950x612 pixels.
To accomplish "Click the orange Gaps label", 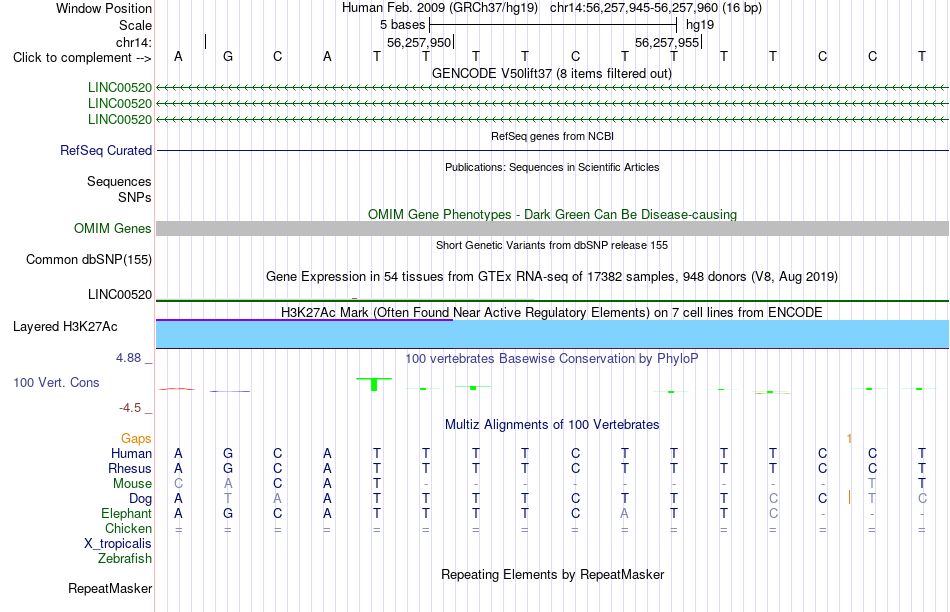I will 136,439.
